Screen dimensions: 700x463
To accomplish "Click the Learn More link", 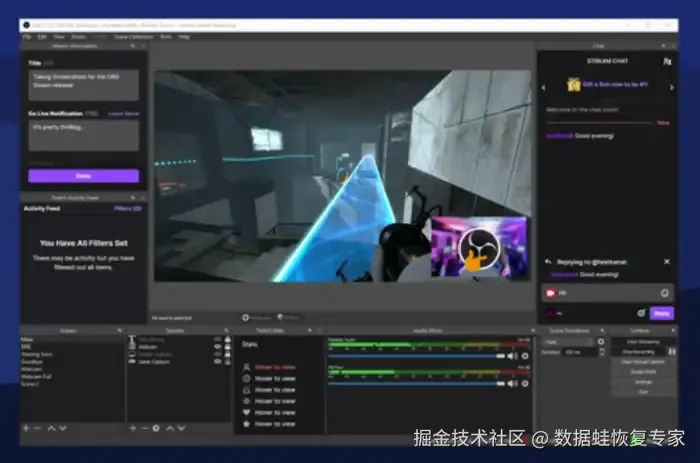I will [x=124, y=114].
